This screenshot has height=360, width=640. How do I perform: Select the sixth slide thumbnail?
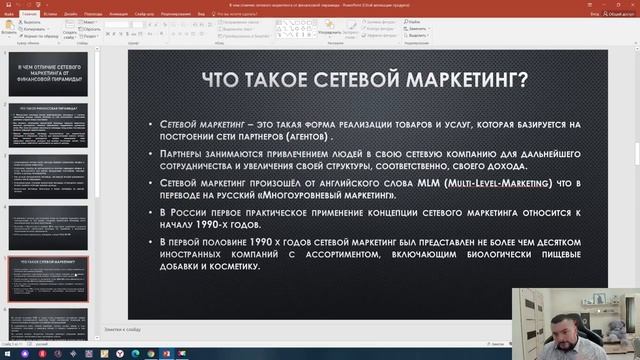coord(48,324)
